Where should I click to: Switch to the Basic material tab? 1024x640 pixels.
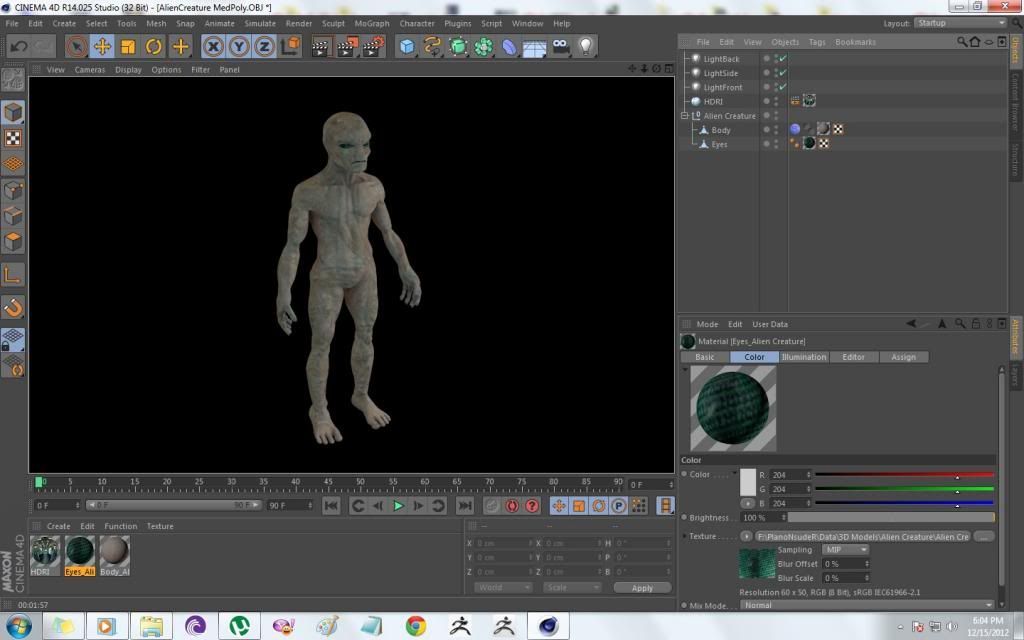point(705,357)
